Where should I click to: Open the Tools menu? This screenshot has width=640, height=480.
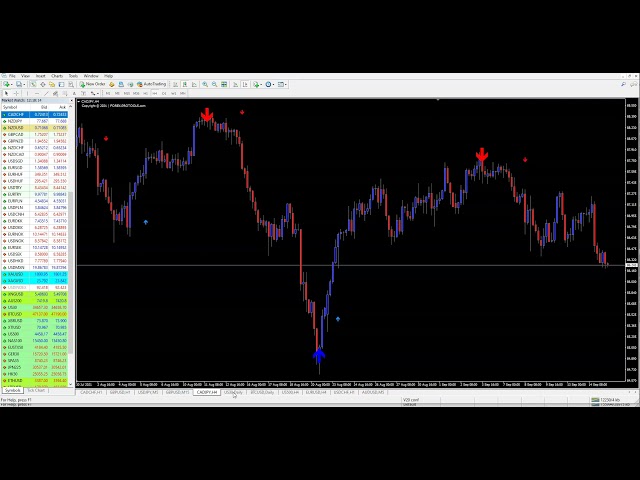pyautogui.click(x=73, y=76)
